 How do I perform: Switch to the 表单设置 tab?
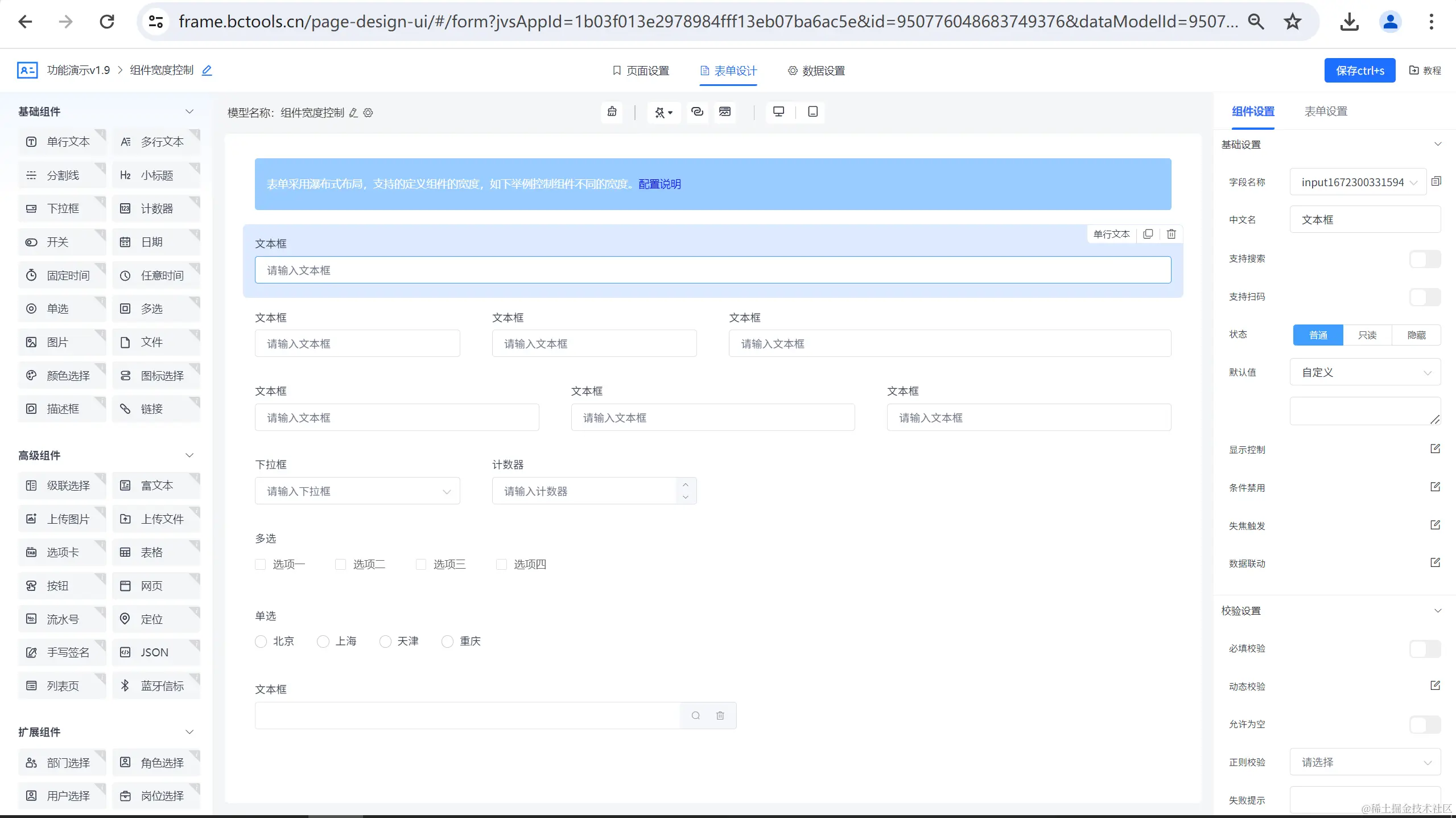1325,112
